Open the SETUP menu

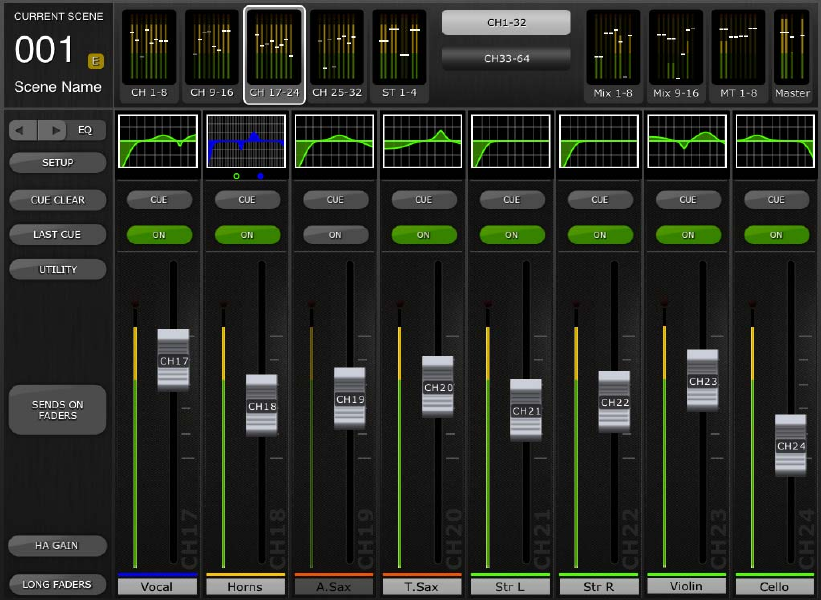(57, 162)
